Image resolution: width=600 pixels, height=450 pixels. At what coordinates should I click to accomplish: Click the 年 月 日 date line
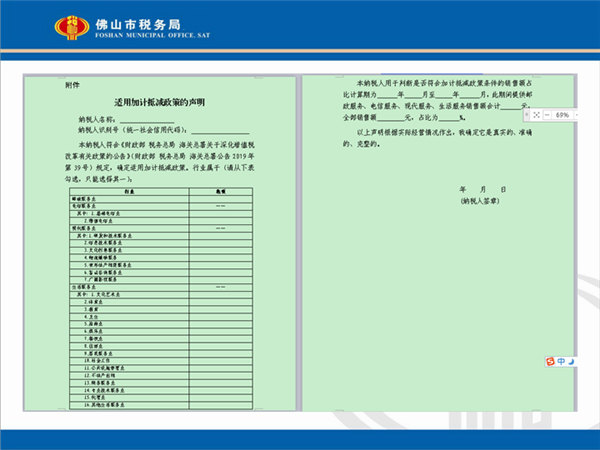(x=483, y=189)
